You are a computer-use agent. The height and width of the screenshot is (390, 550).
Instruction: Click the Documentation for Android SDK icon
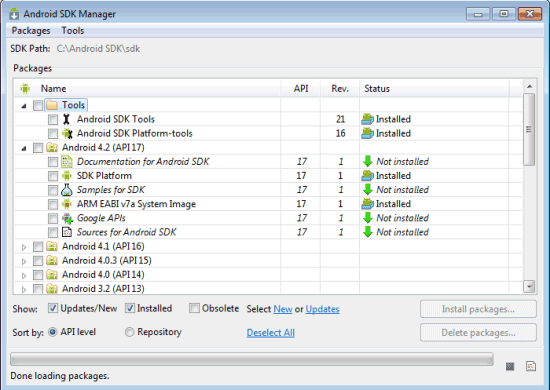click(x=67, y=162)
